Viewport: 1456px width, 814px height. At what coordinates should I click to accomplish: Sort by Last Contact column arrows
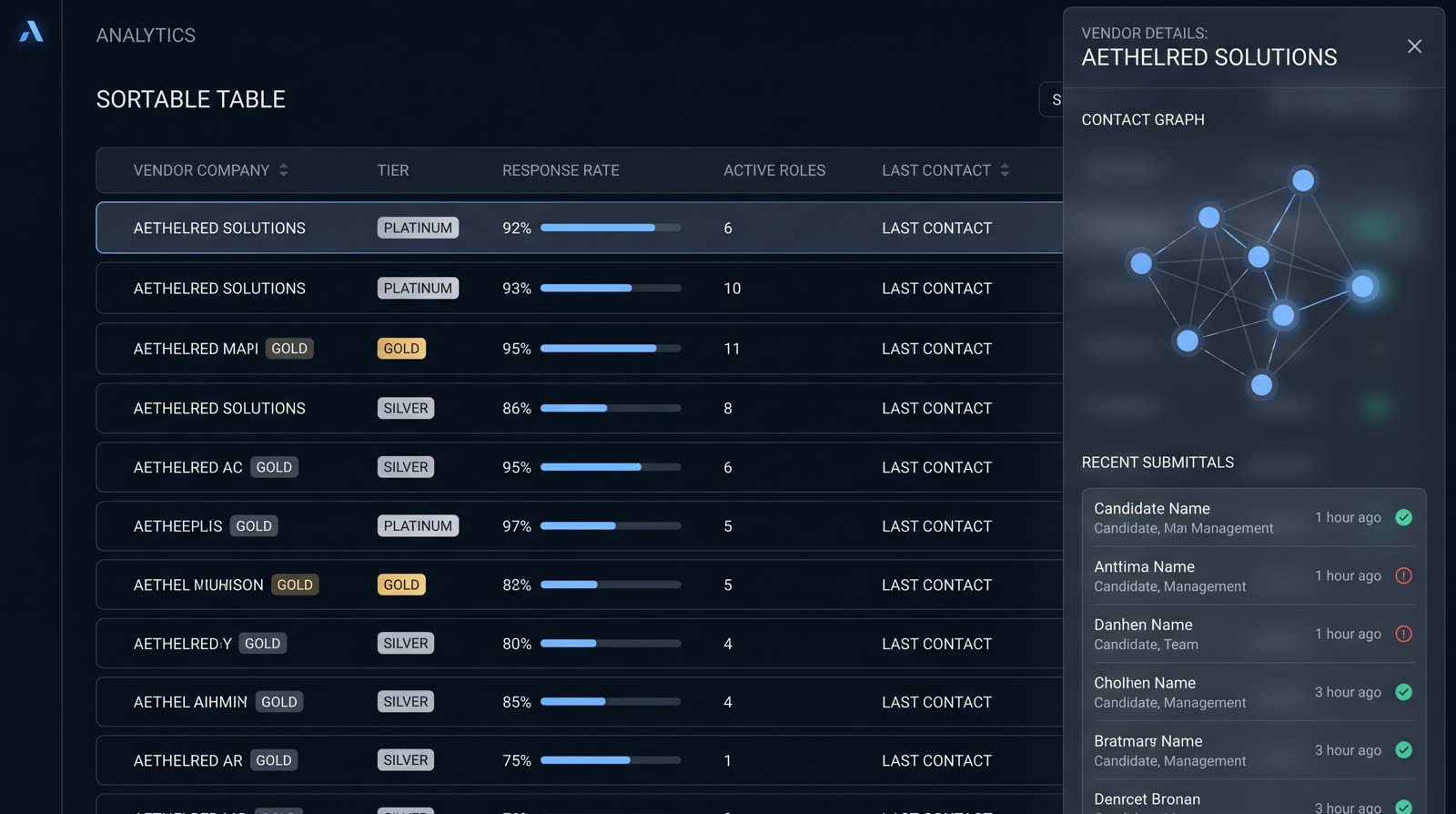click(x=1005, y=170)
